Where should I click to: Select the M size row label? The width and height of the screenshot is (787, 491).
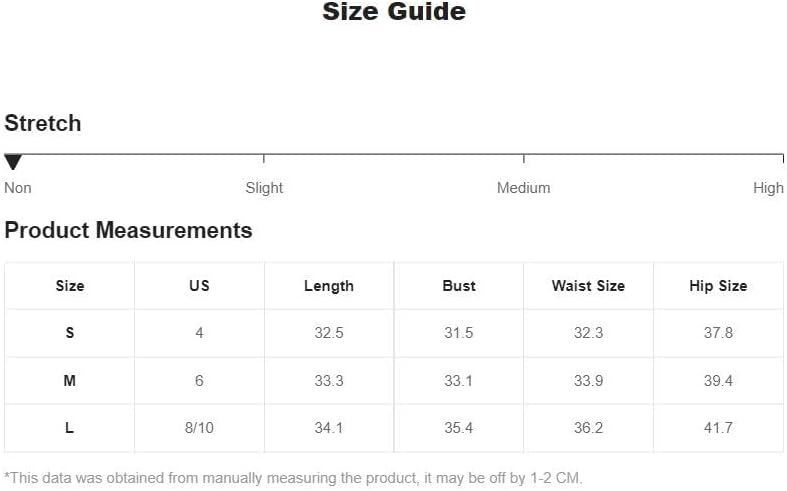pos(70,381)
